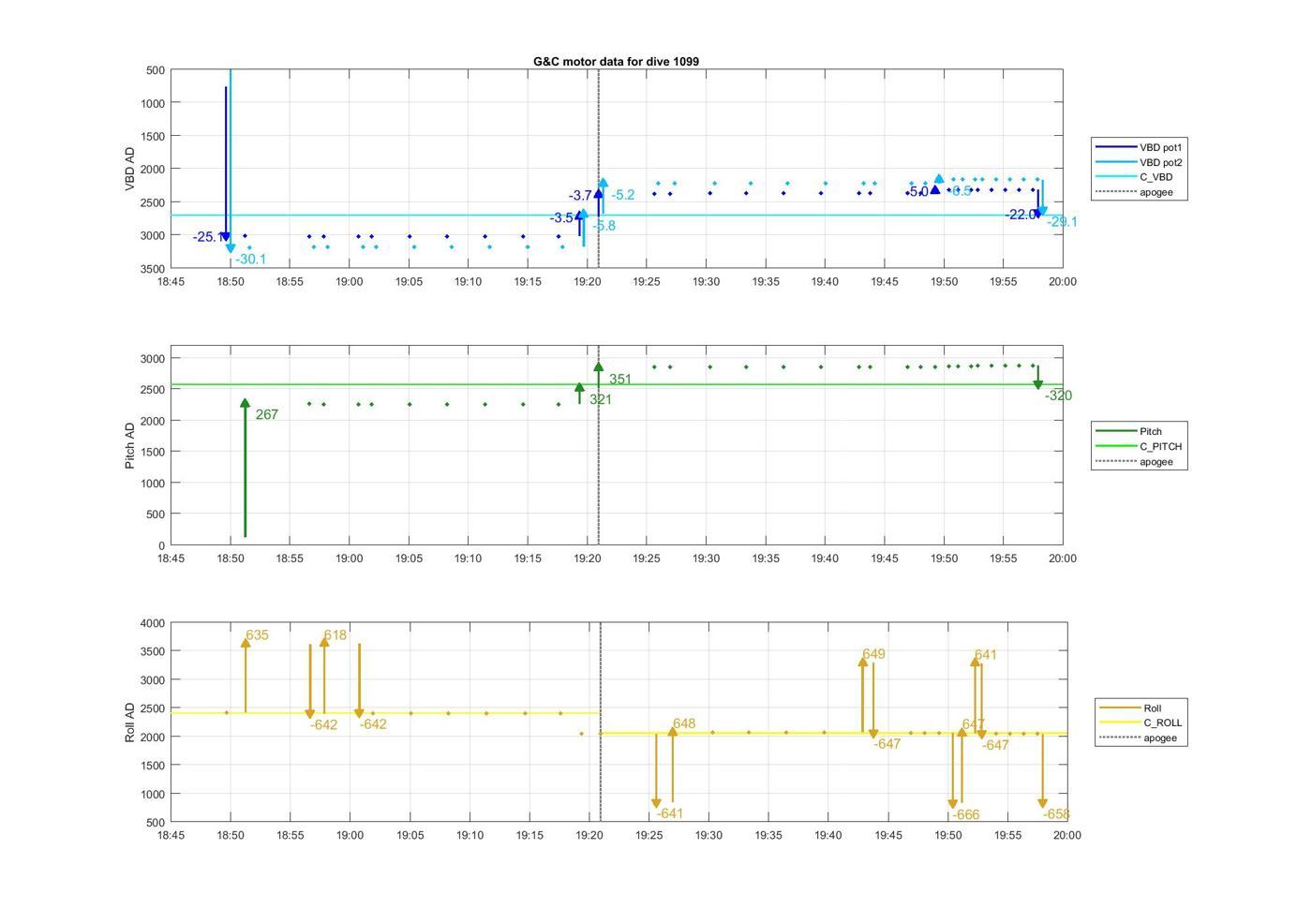
Task: Click the large green pitch arrow labeled 267
Action: pos(245,469)
